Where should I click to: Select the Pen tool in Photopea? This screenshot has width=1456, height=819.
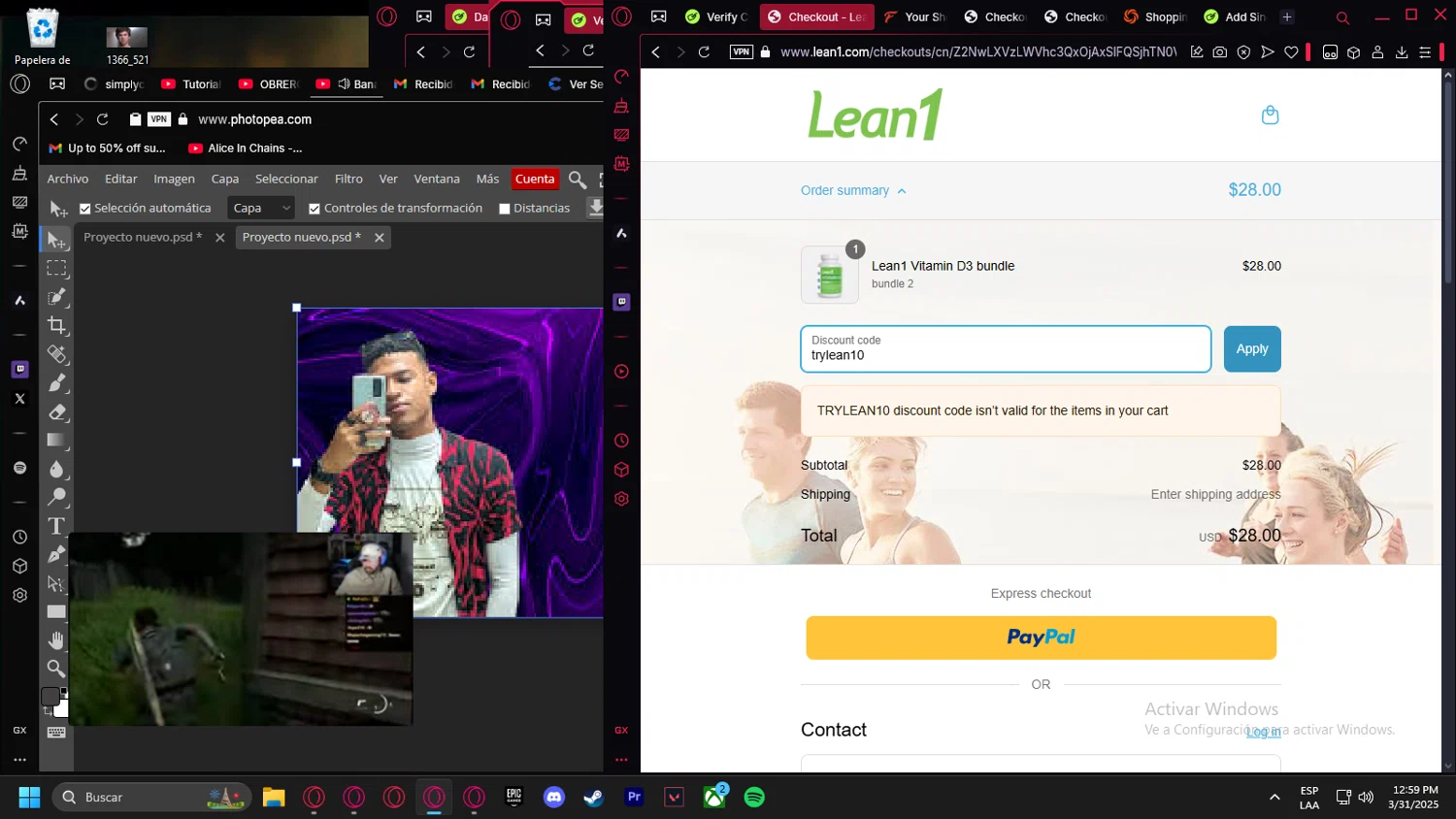57,554
